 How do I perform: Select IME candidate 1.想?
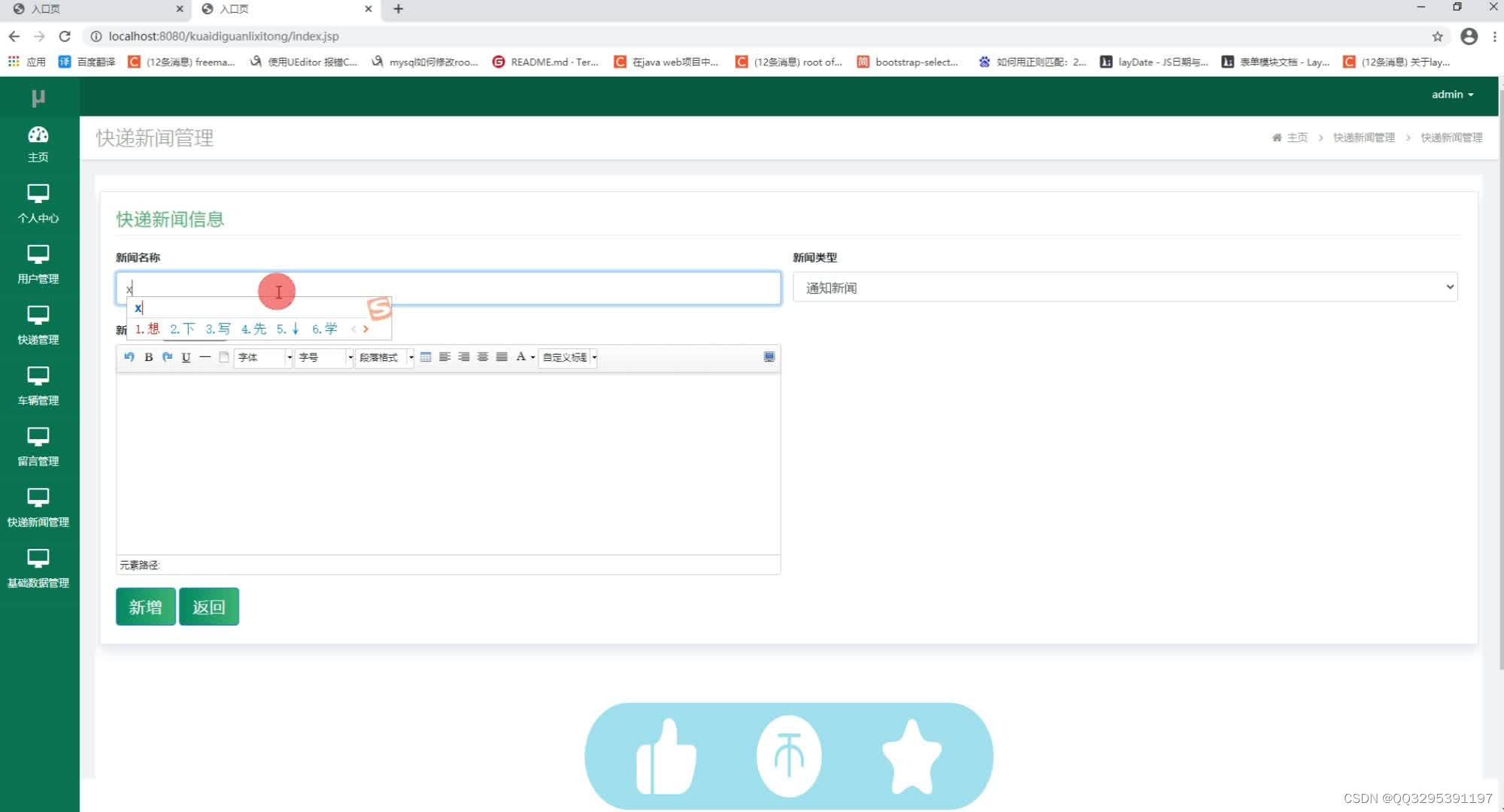click(x=147, y=329)
